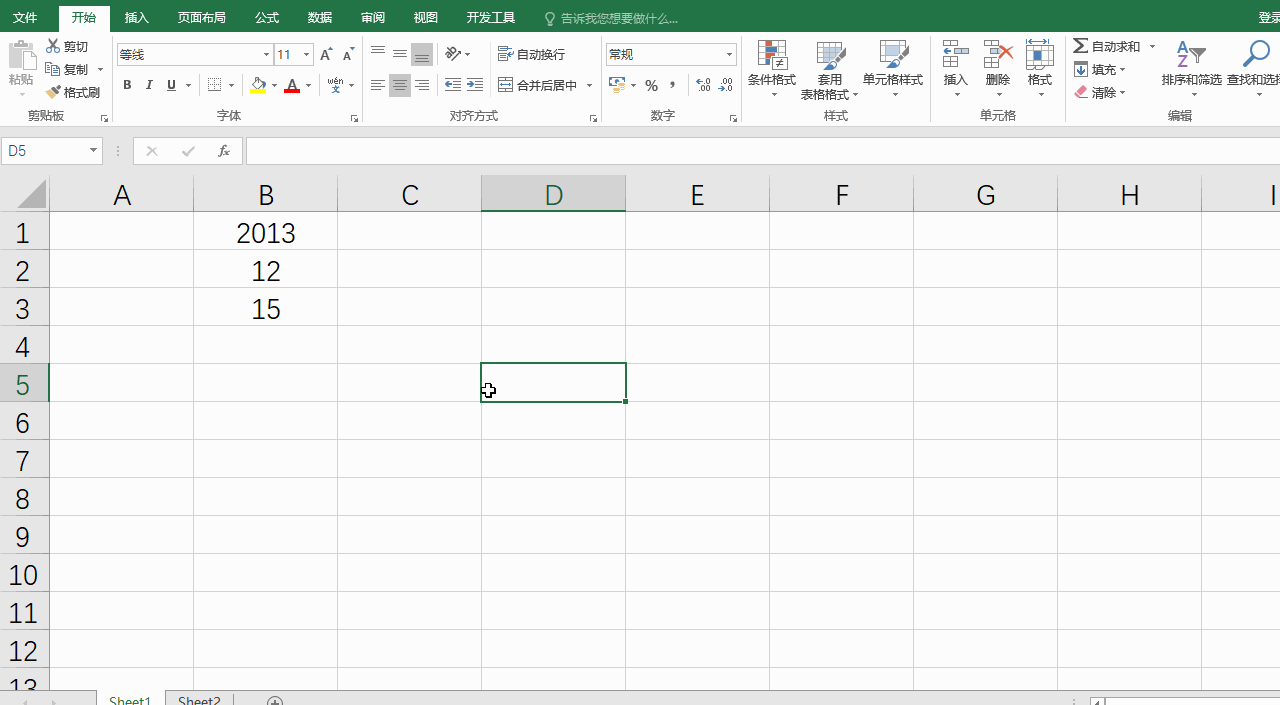This screenshot has height=705, width=1280.
Task: Toggle align text left
Action: (x=378, y=86)
